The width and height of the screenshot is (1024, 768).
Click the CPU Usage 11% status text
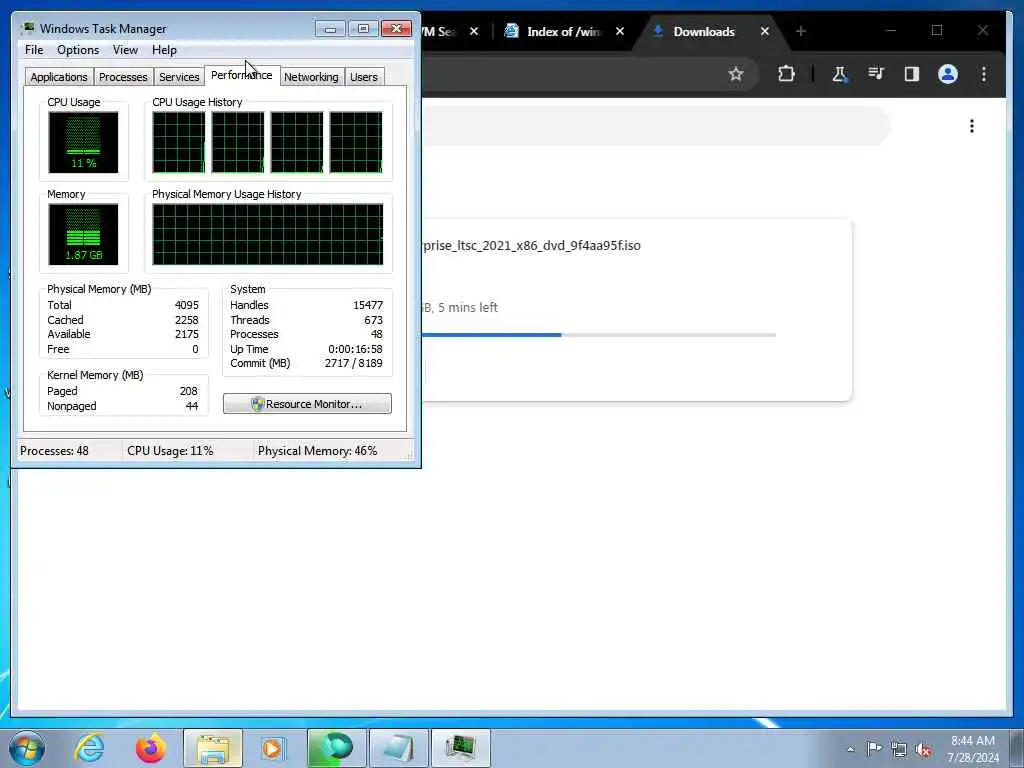(x=170, y=451)
